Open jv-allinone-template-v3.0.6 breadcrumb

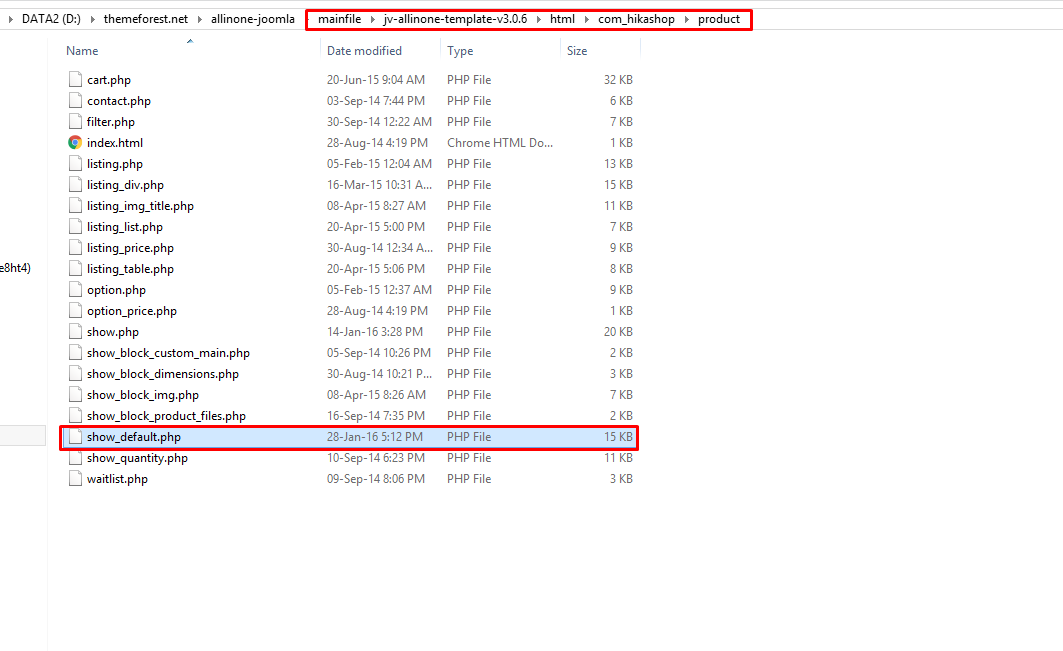456,19
